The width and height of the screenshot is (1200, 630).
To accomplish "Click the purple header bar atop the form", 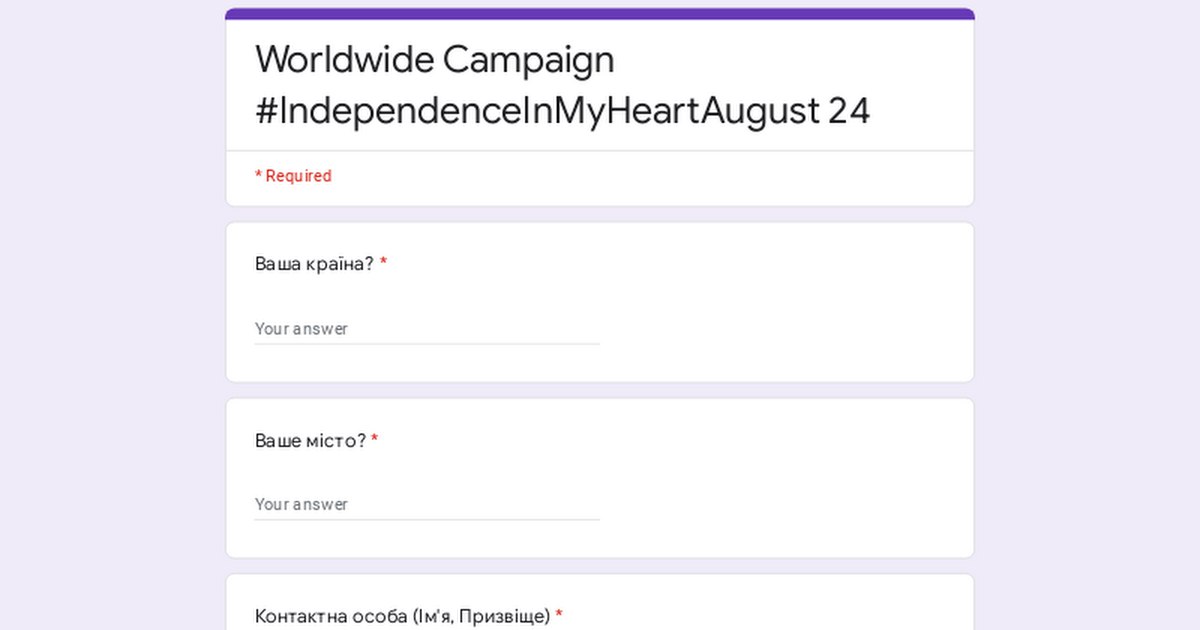I will tap(600, 14).
